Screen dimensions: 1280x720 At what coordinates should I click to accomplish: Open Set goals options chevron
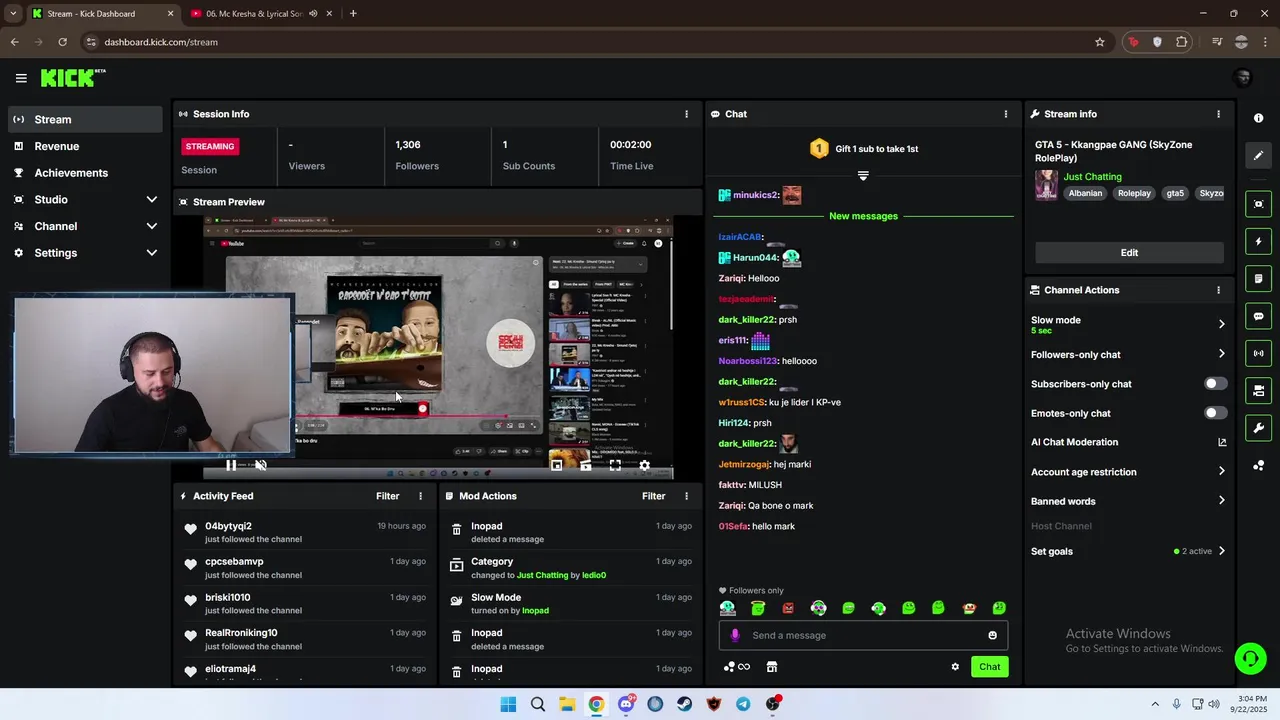click(x=1221, y=551)
